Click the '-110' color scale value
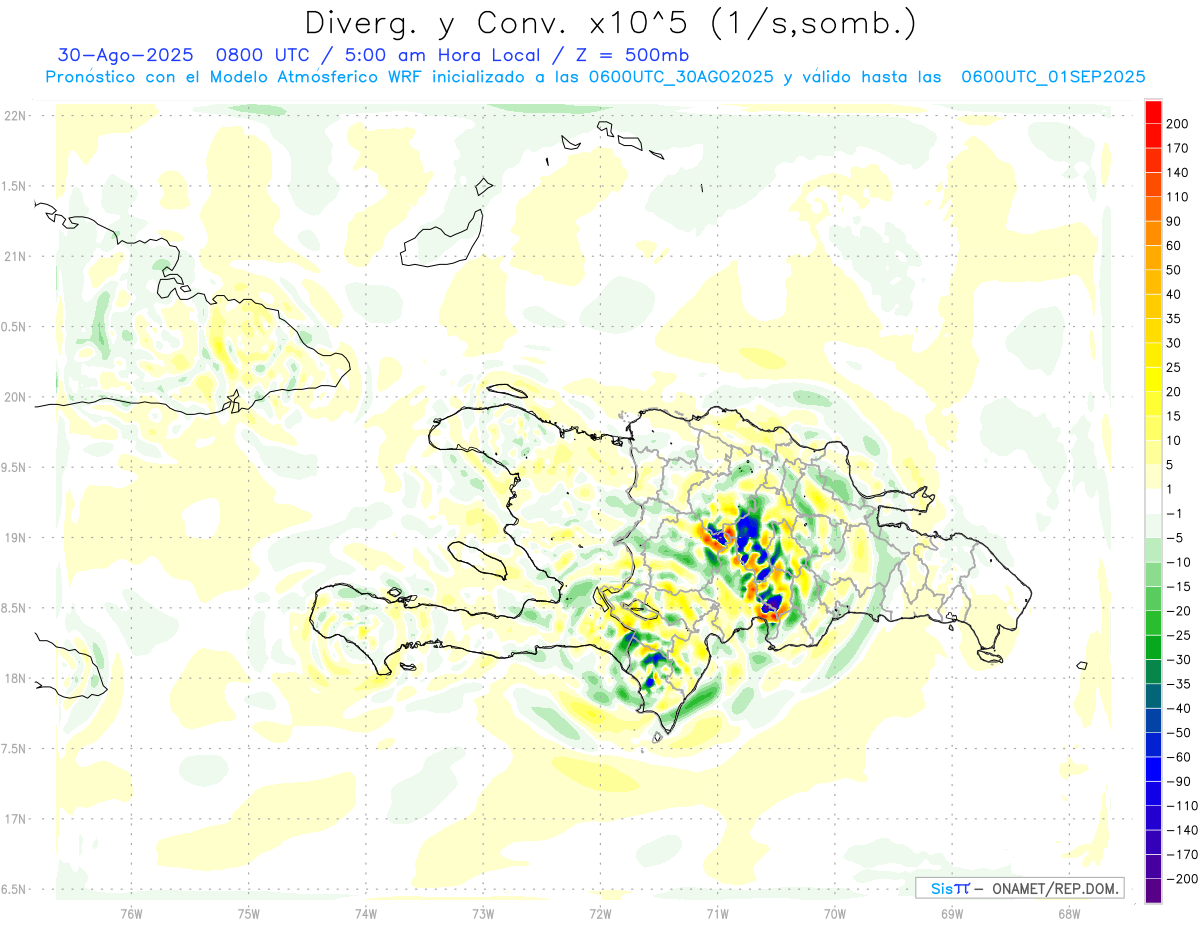The image size is (1200, 927). [x=1181, y=805]
